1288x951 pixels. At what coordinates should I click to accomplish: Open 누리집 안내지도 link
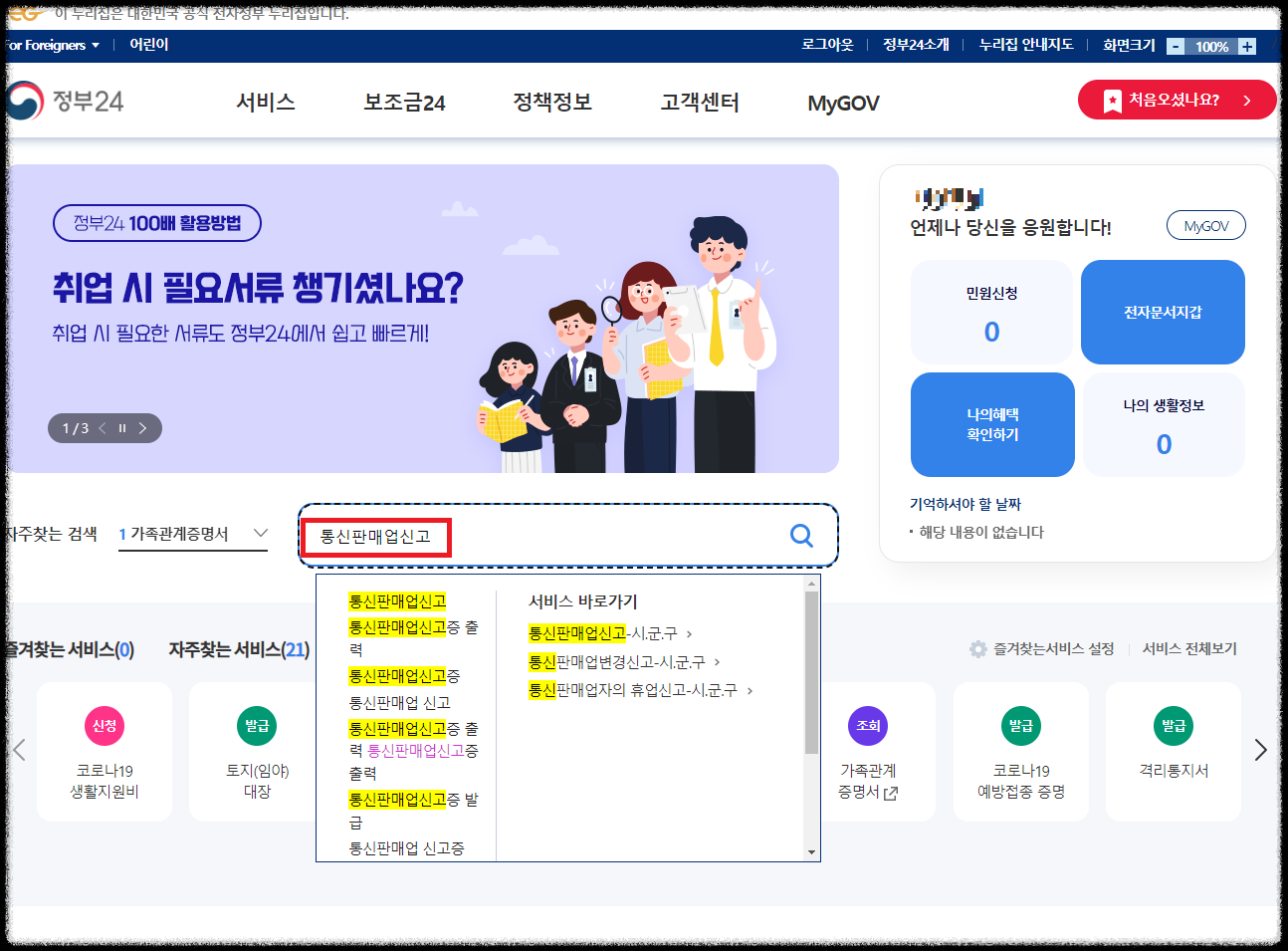[x=1026, y=45]
